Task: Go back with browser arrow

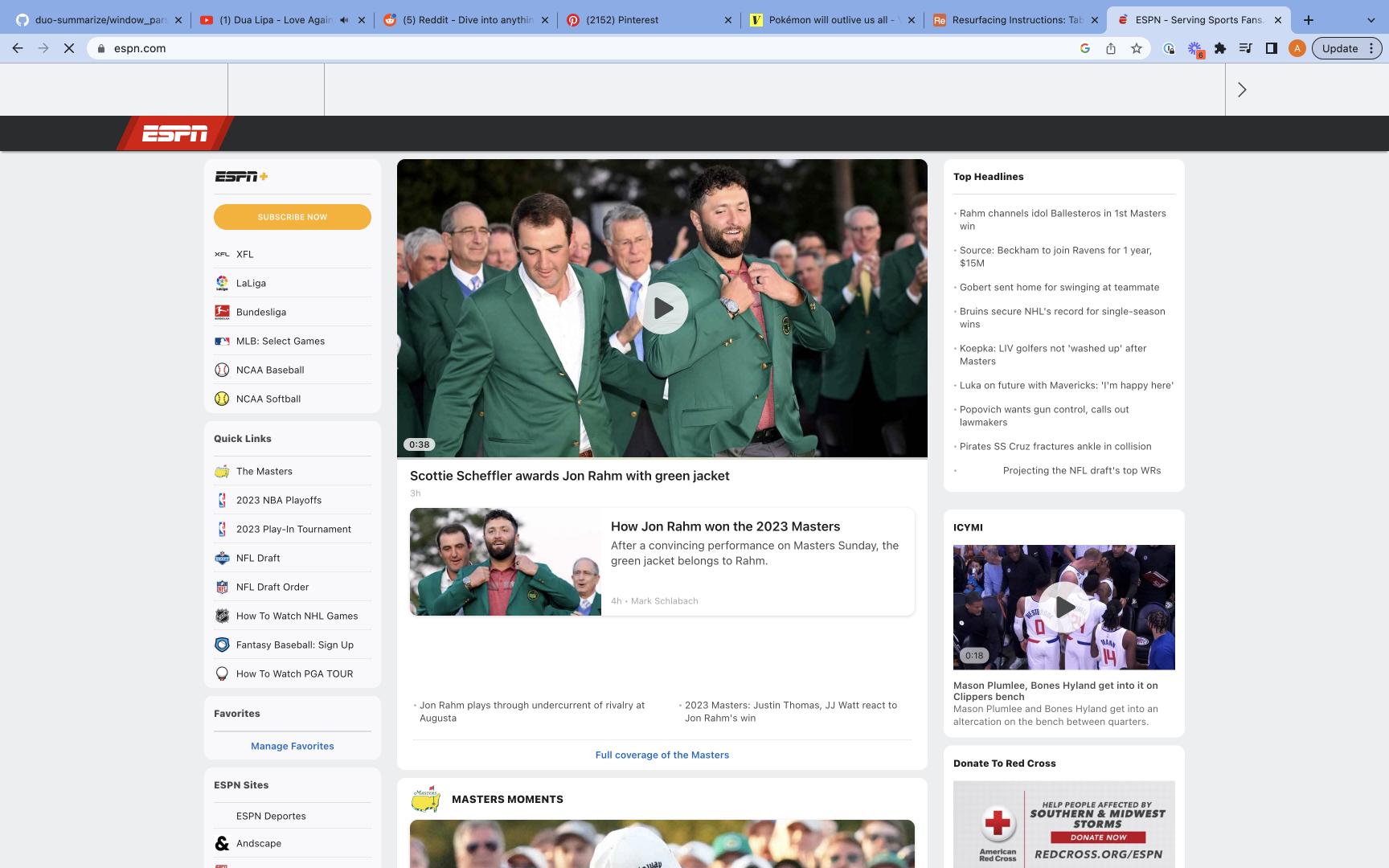Action: (18, 48)
